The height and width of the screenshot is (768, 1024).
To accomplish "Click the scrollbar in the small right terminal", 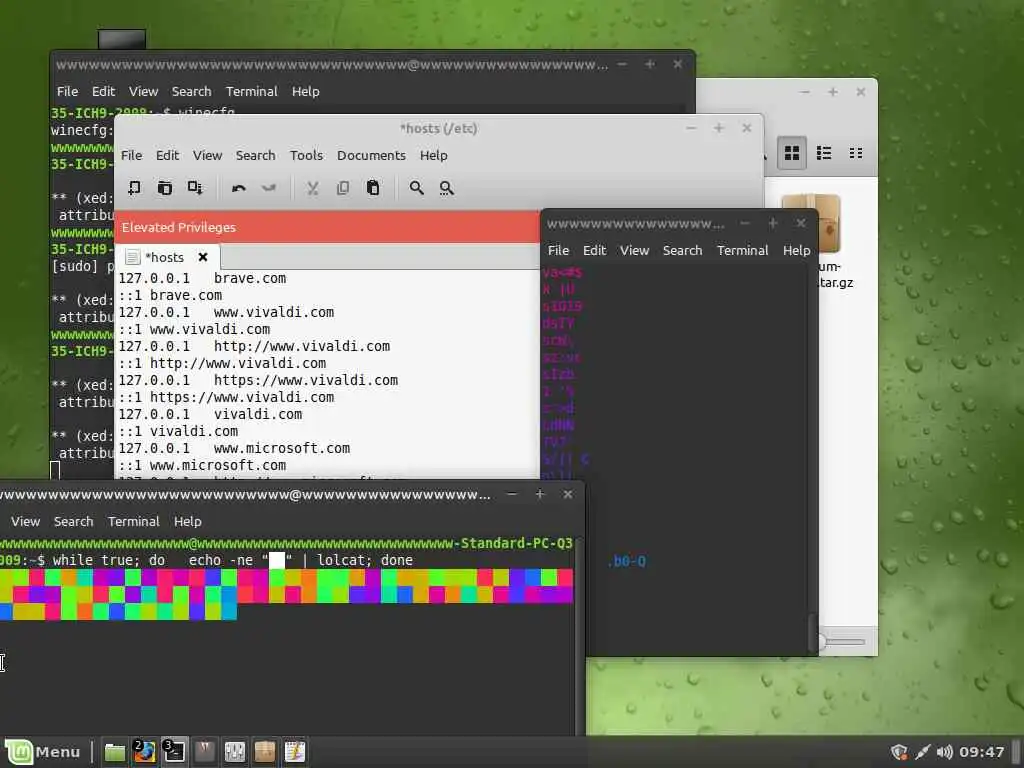I will [x=813, y=632].
